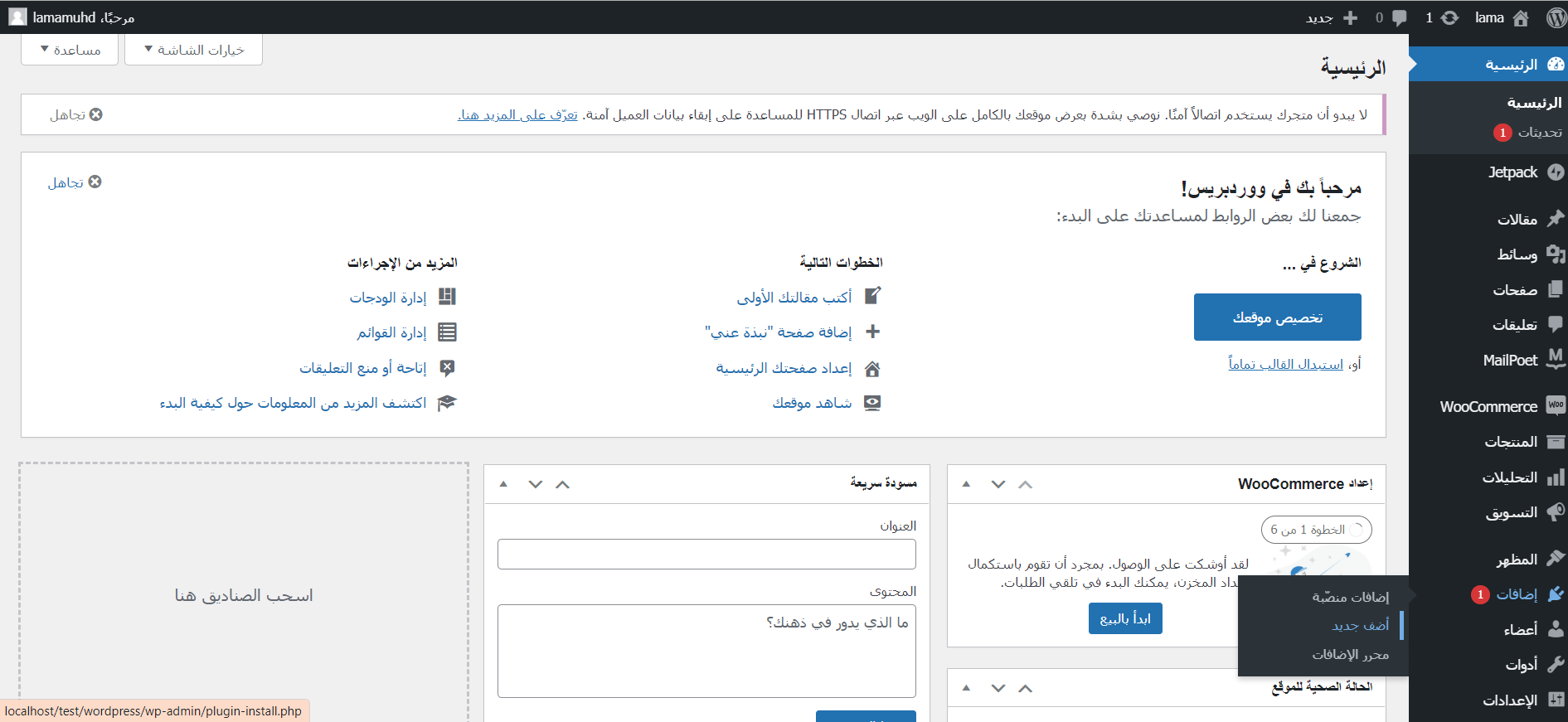Expand the Help dropdown tab
The width and height of the screenshot is (1568, 722).
point(70,50)
